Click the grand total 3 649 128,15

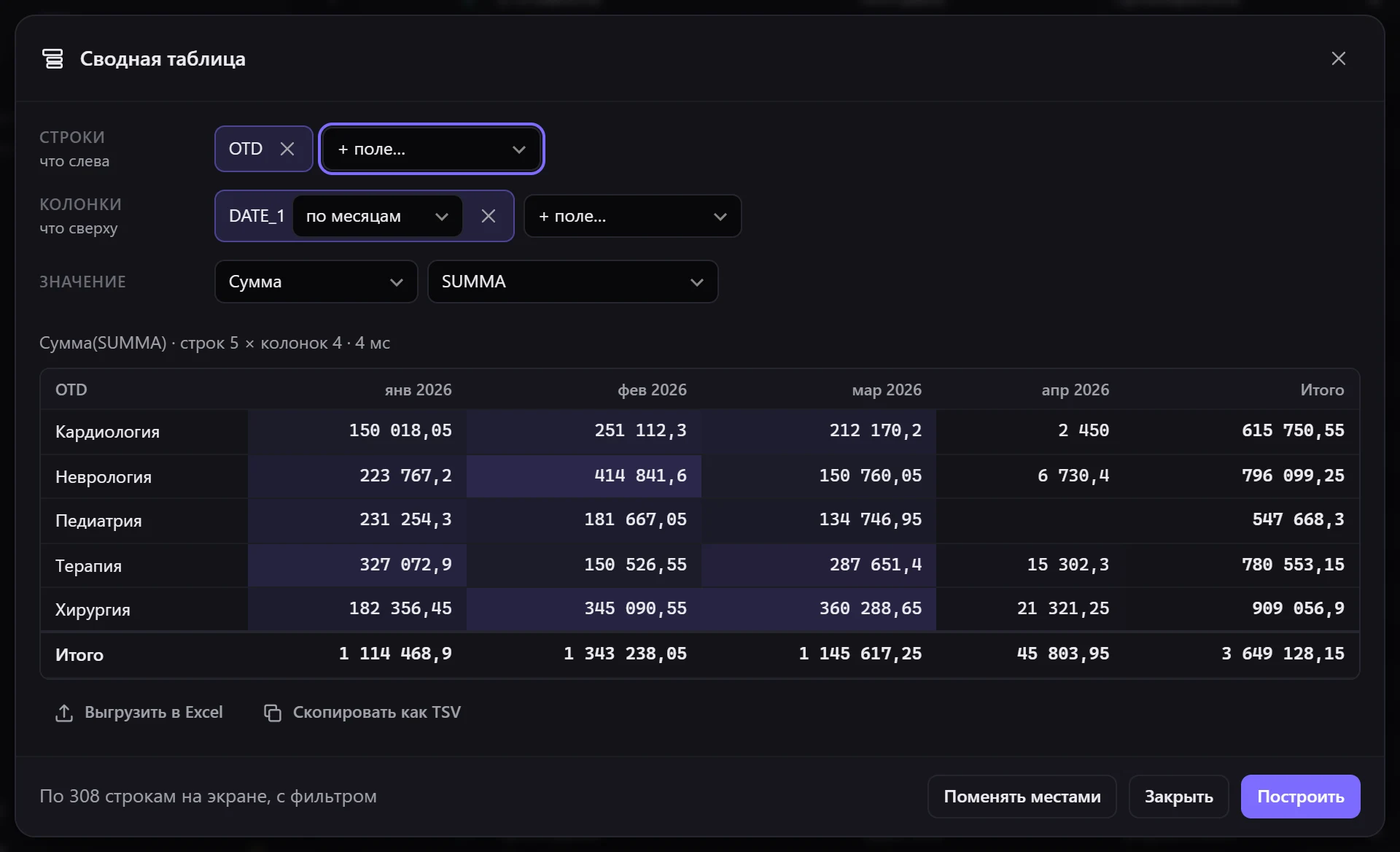[x=1283, y=654]
